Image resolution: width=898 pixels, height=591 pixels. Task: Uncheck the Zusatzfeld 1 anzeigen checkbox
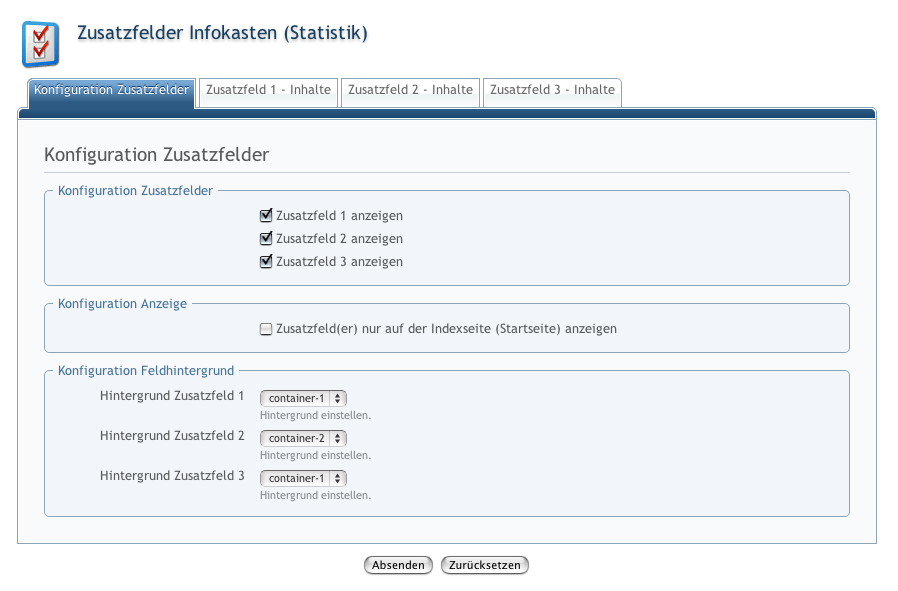click(266, 215)
